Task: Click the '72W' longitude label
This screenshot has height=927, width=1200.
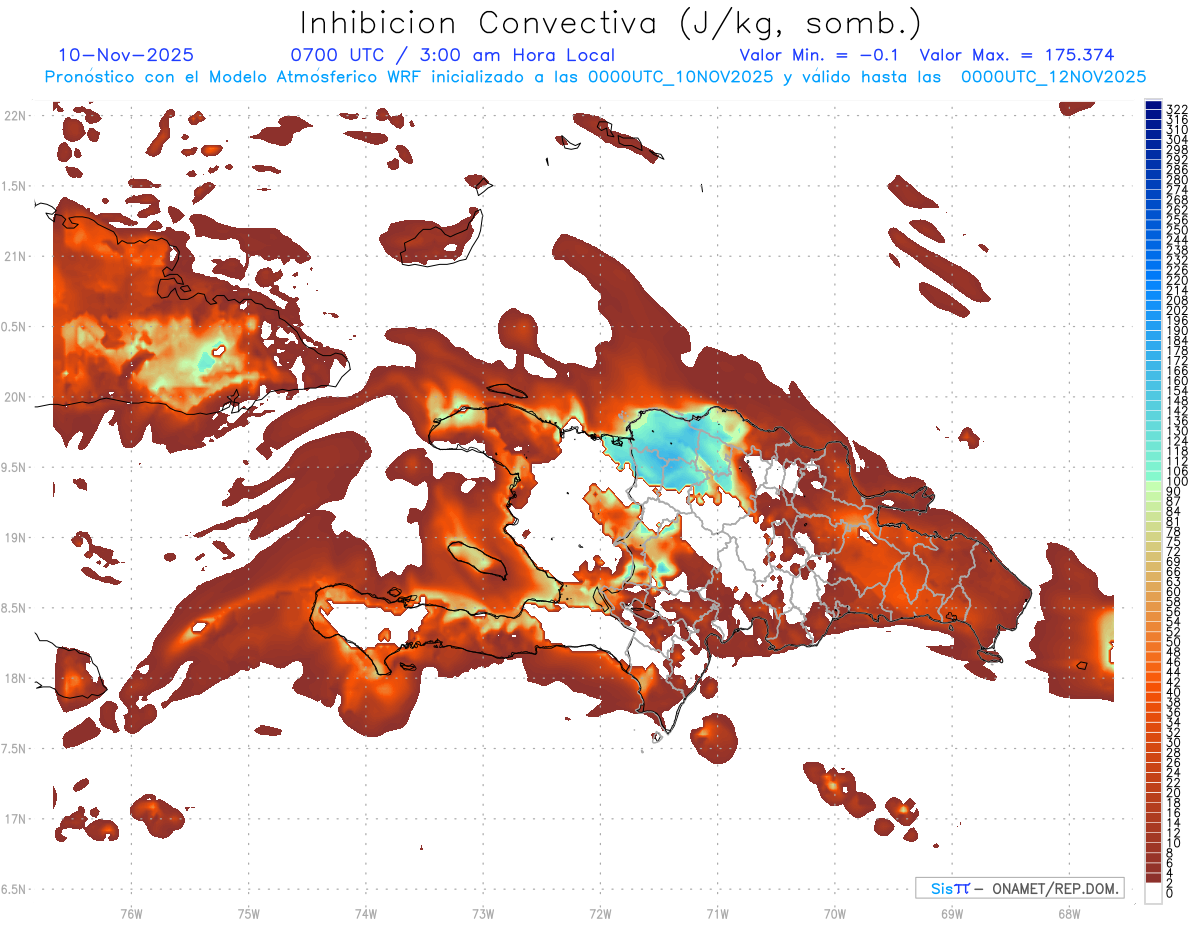Action: coord(600,913)
